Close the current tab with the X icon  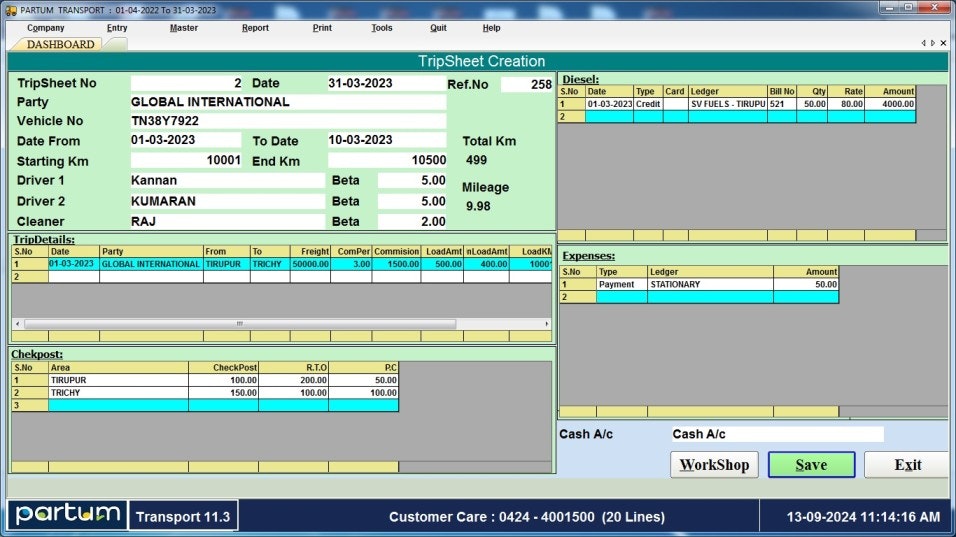pos(943,43)
